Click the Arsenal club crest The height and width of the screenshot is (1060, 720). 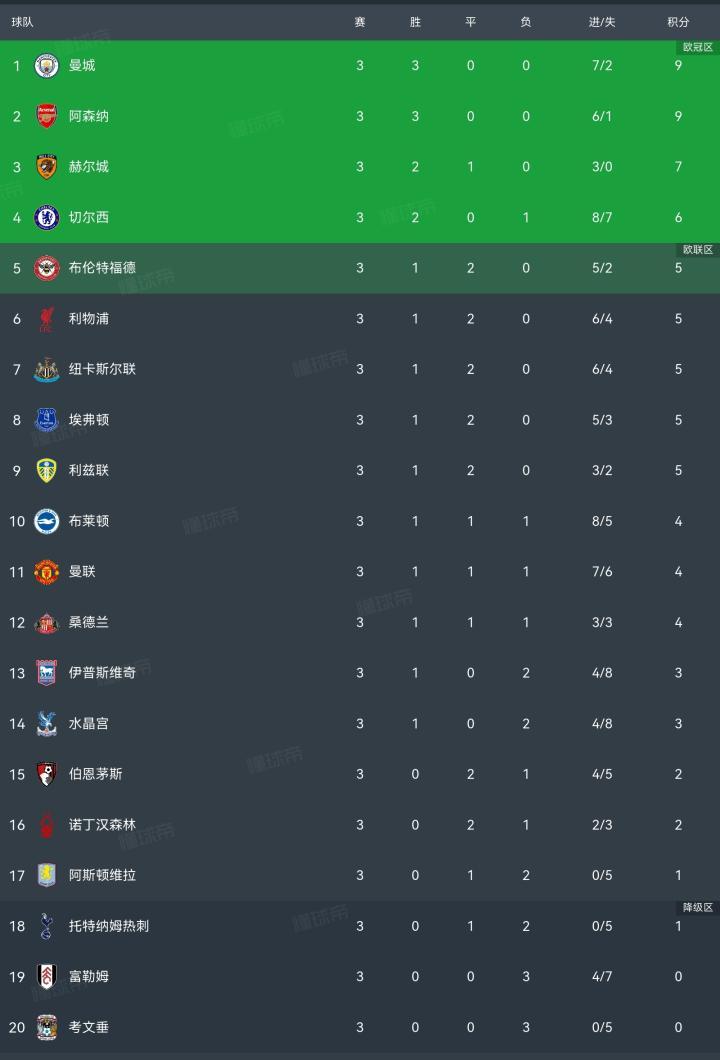(46, 116)
